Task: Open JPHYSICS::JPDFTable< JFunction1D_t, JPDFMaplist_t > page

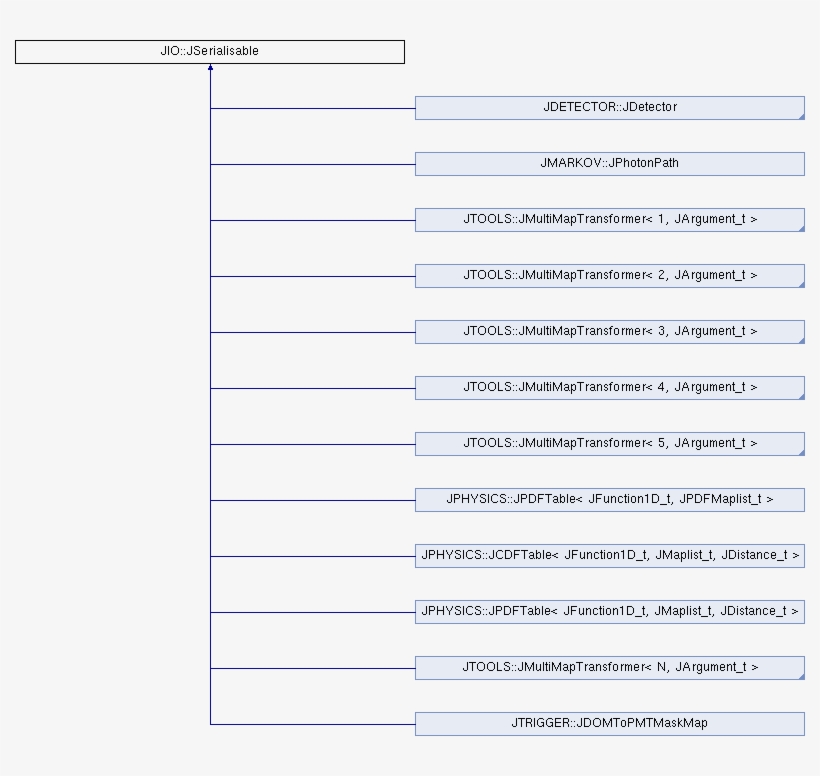Action: [x=609, y=499]
